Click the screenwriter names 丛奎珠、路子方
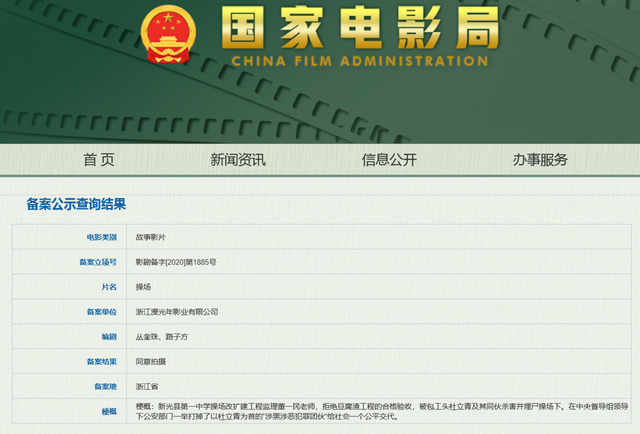Image resolution: width=640 pixels, height=434 pixels. 163,336
